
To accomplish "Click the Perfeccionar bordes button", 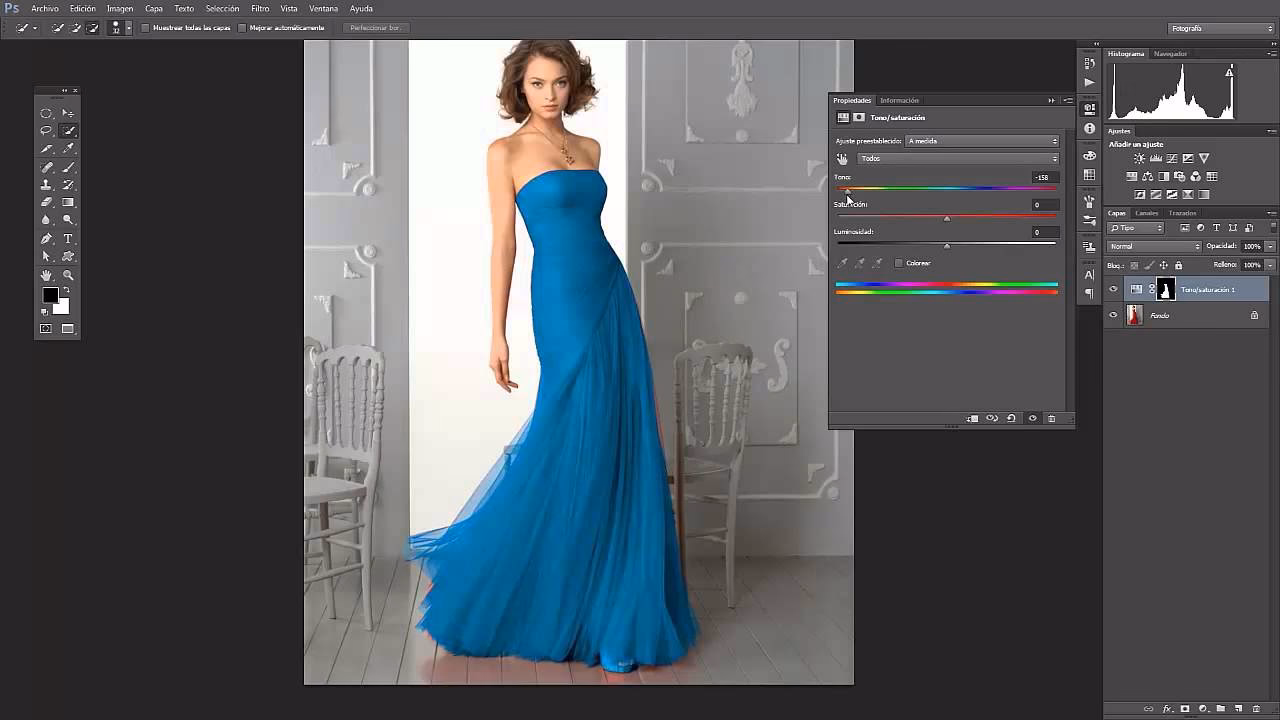I will 375,27.
